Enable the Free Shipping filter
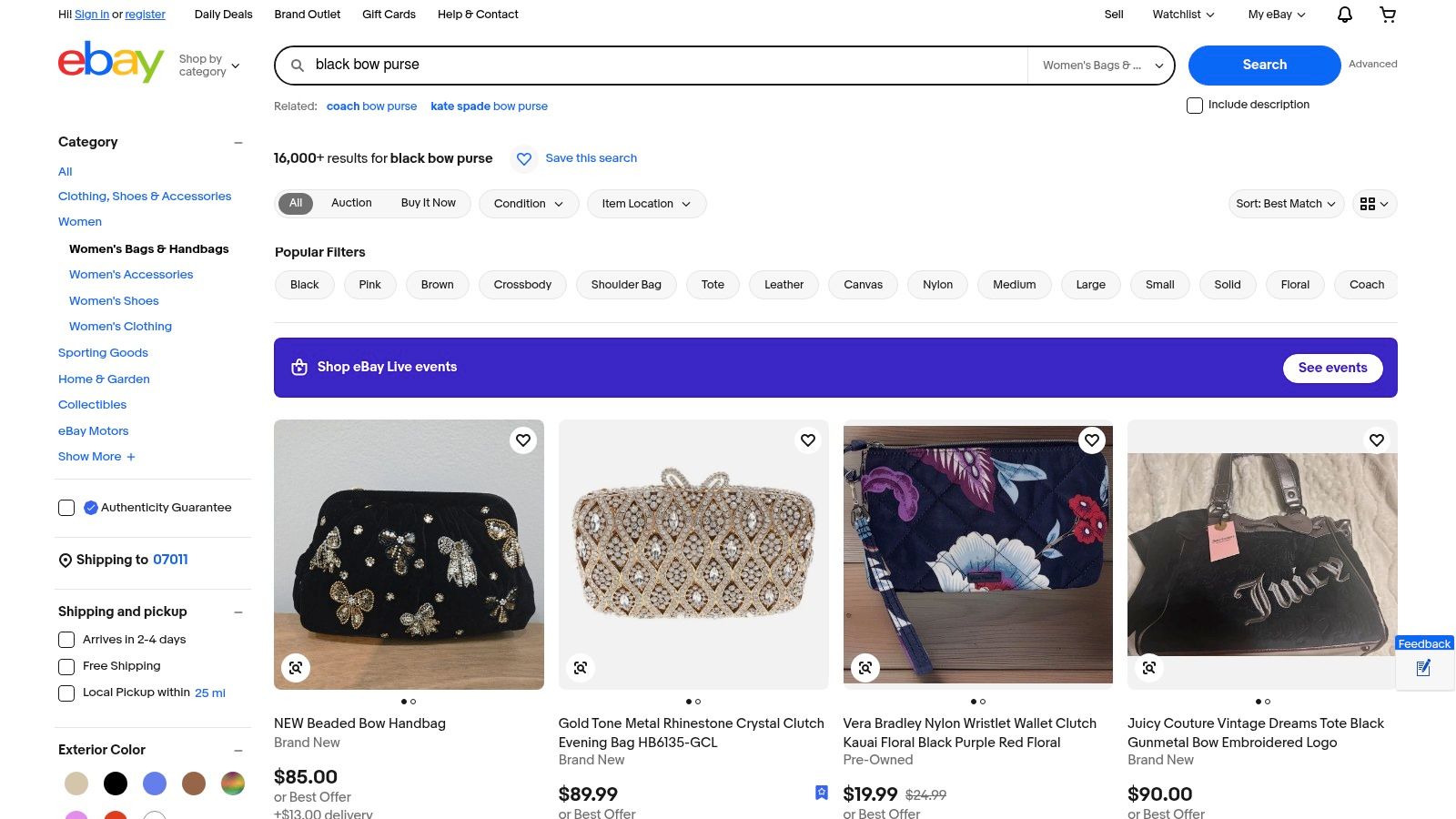 (66, 666)
